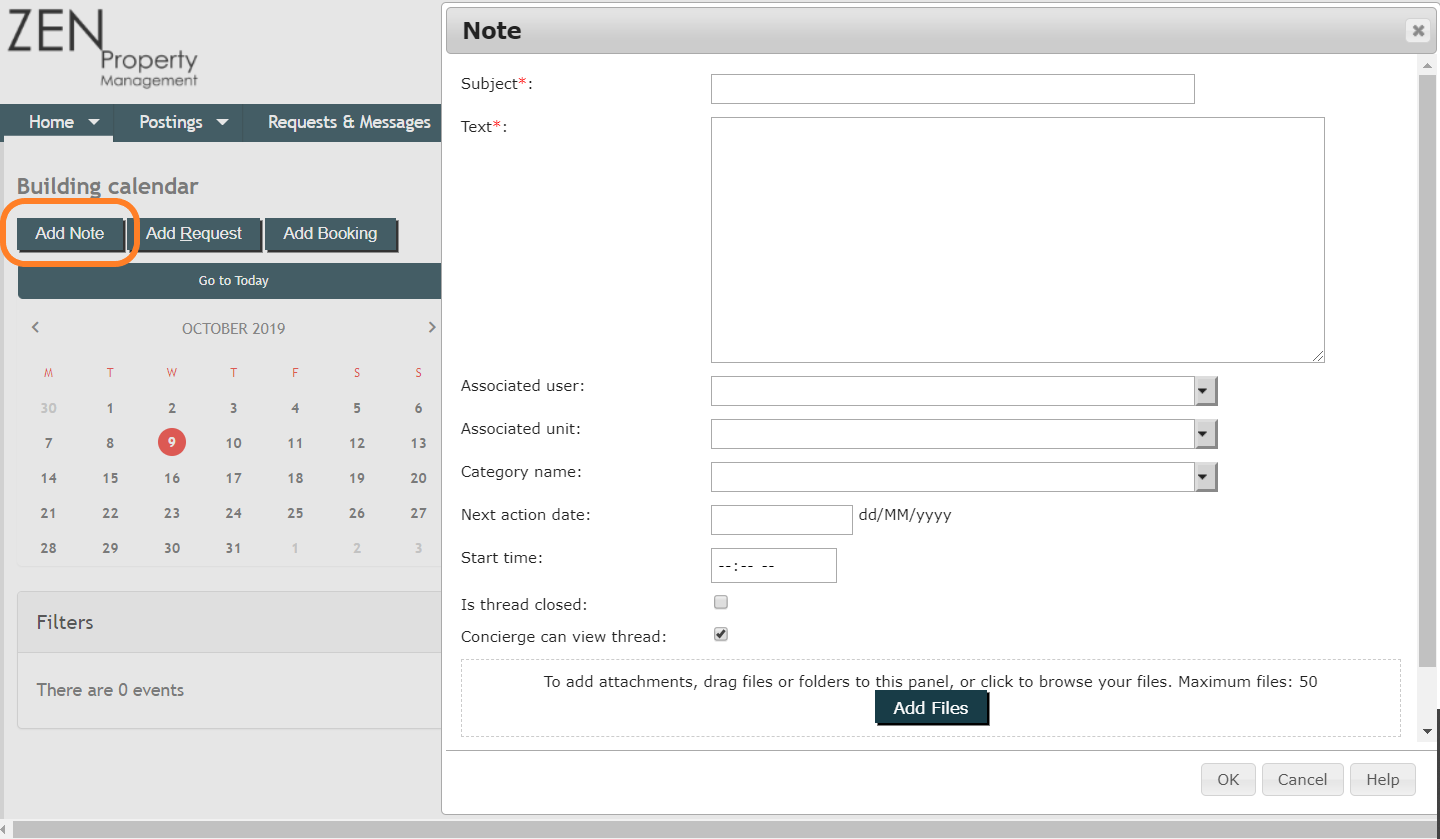Switch to the Requests & Messages tab
The height and width of the screenshot is (839, 1440).
click(348, 122)
